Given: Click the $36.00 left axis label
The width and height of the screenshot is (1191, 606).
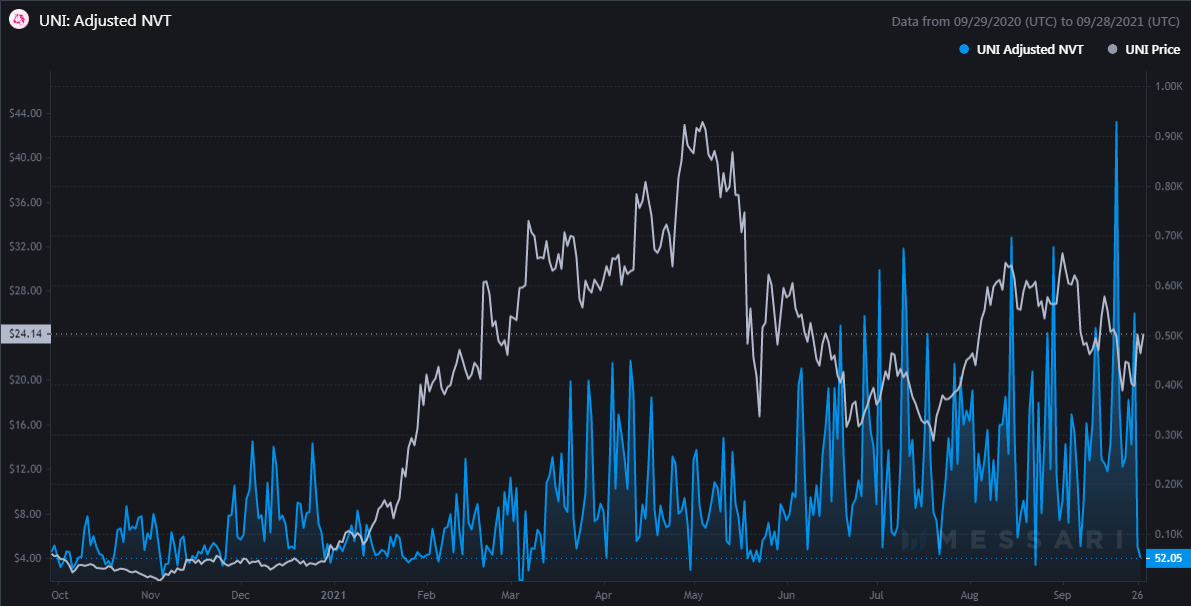Looking at the screenshot, I should (x=25, y=203).
